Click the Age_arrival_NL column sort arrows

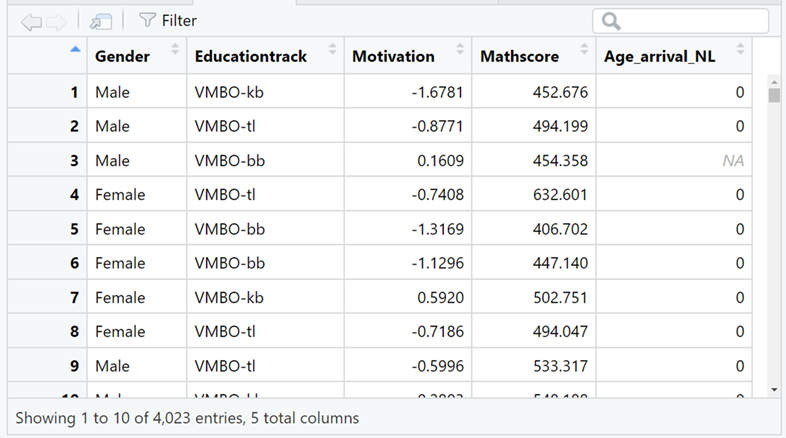tap(740, 49)
